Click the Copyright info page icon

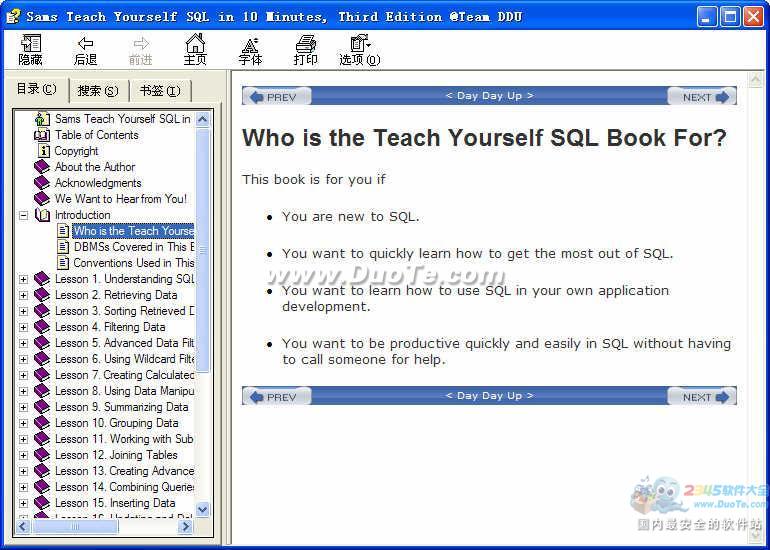pos(43,151)
